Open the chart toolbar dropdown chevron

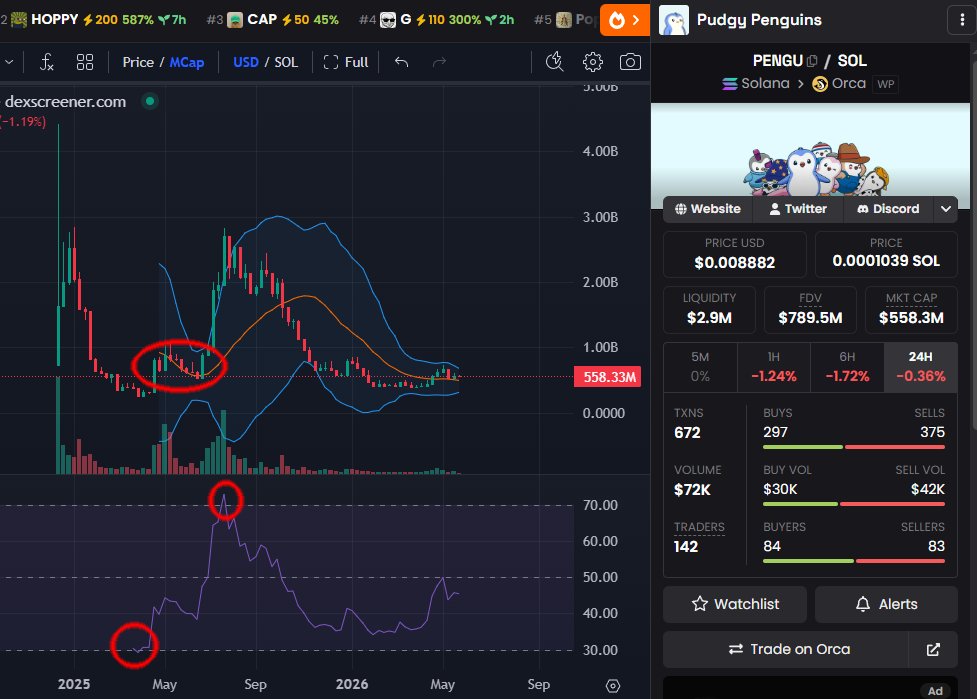[x=9, y=62]
